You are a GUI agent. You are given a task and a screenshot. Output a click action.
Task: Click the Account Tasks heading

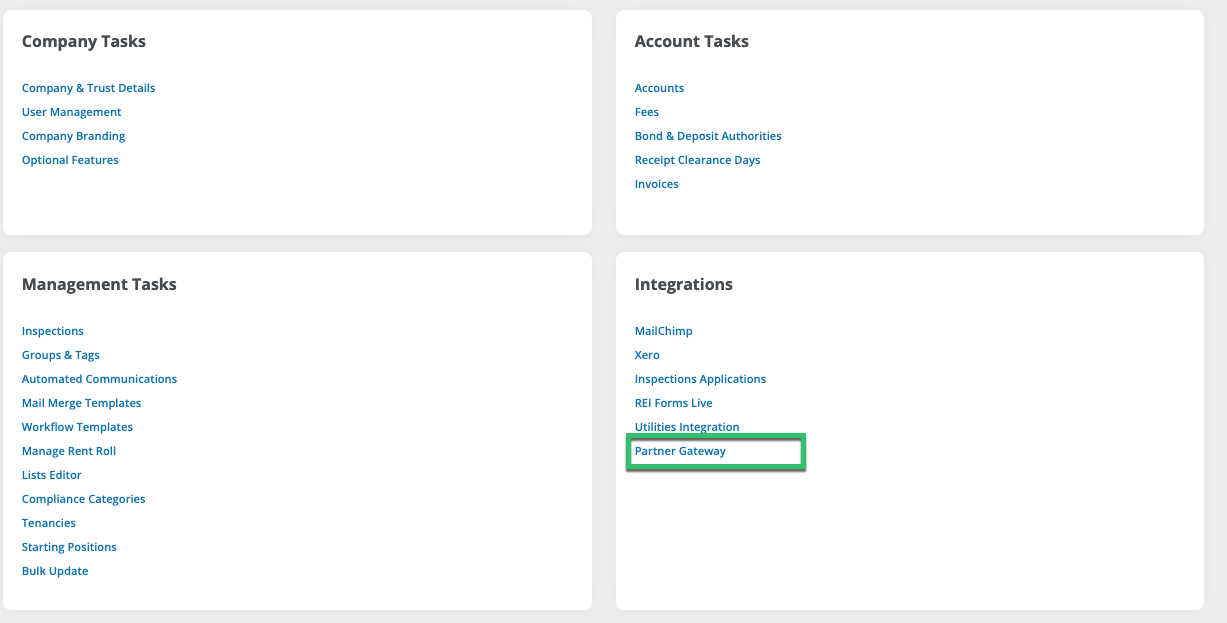pos(692,41)
